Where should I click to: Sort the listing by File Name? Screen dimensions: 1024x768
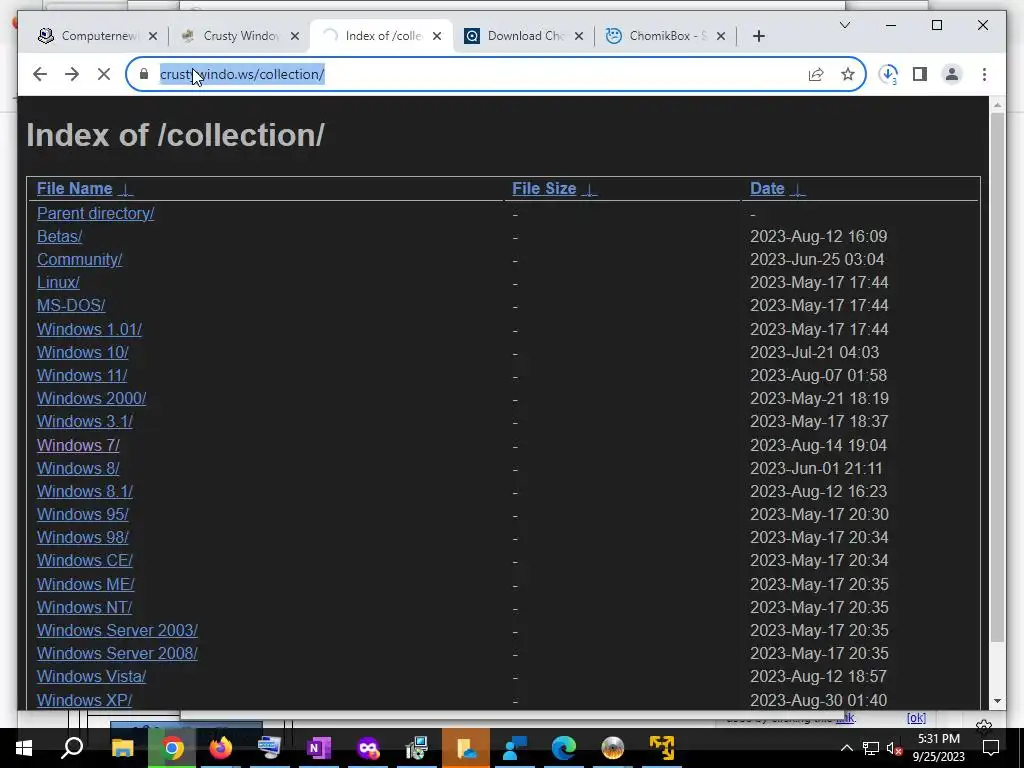coord(74,189)
